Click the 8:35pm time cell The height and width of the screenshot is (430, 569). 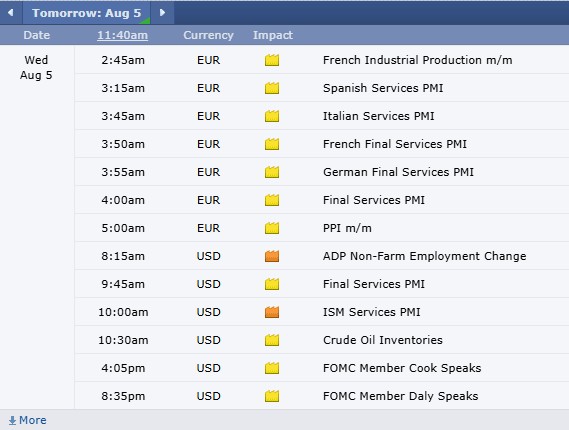pos(123,396)
